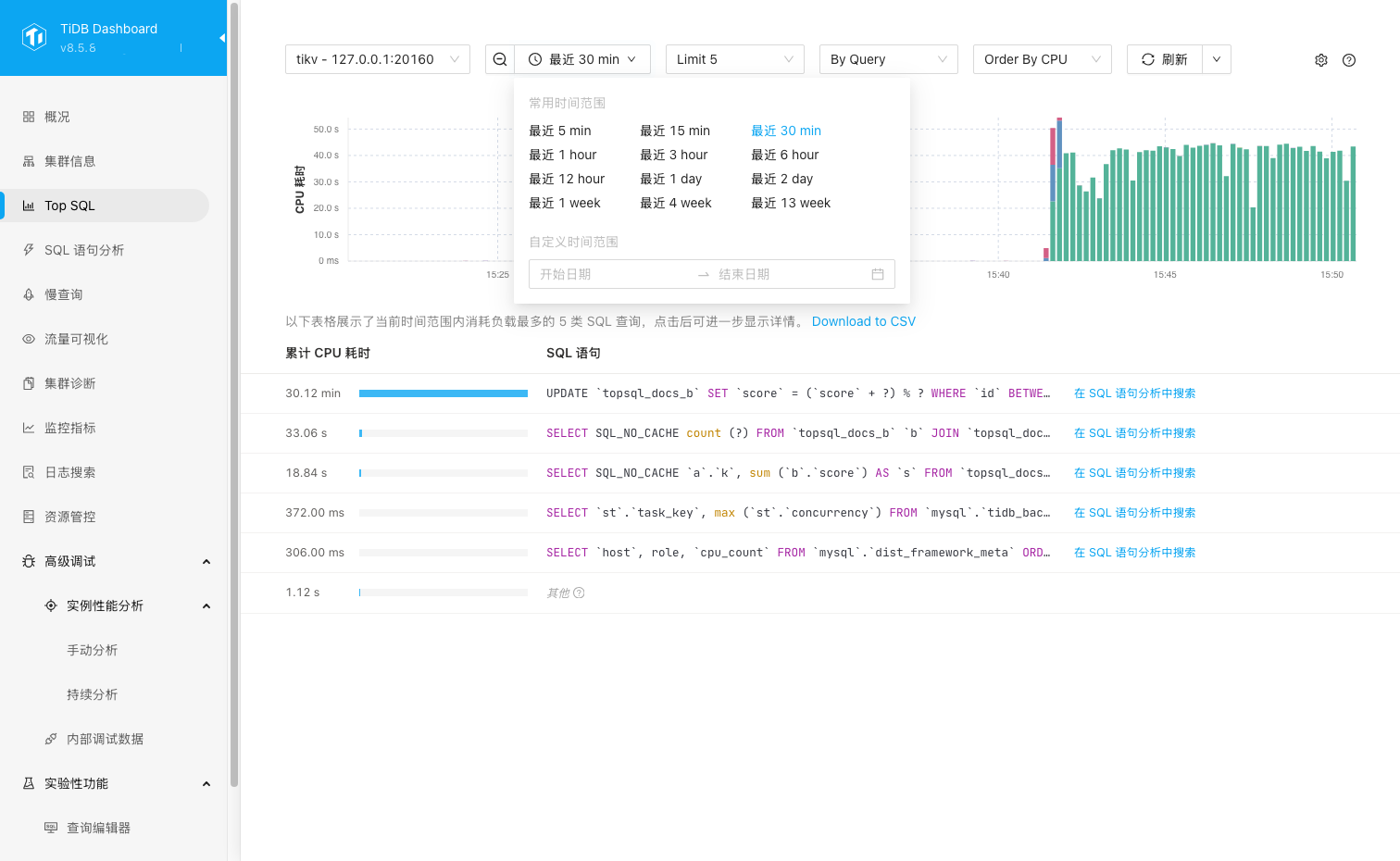Select 最近 5 min time range
The height and width of the screenshot is (861, 1400).
[x=559, y=131]
